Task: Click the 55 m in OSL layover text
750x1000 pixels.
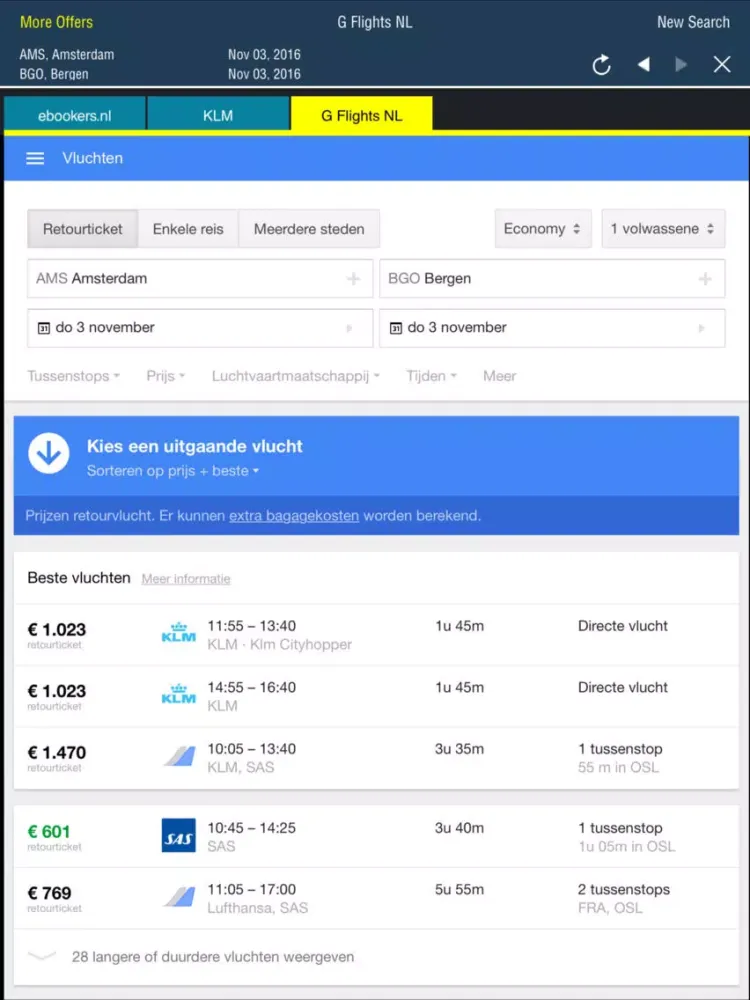Action: click(x=618, y=767)
